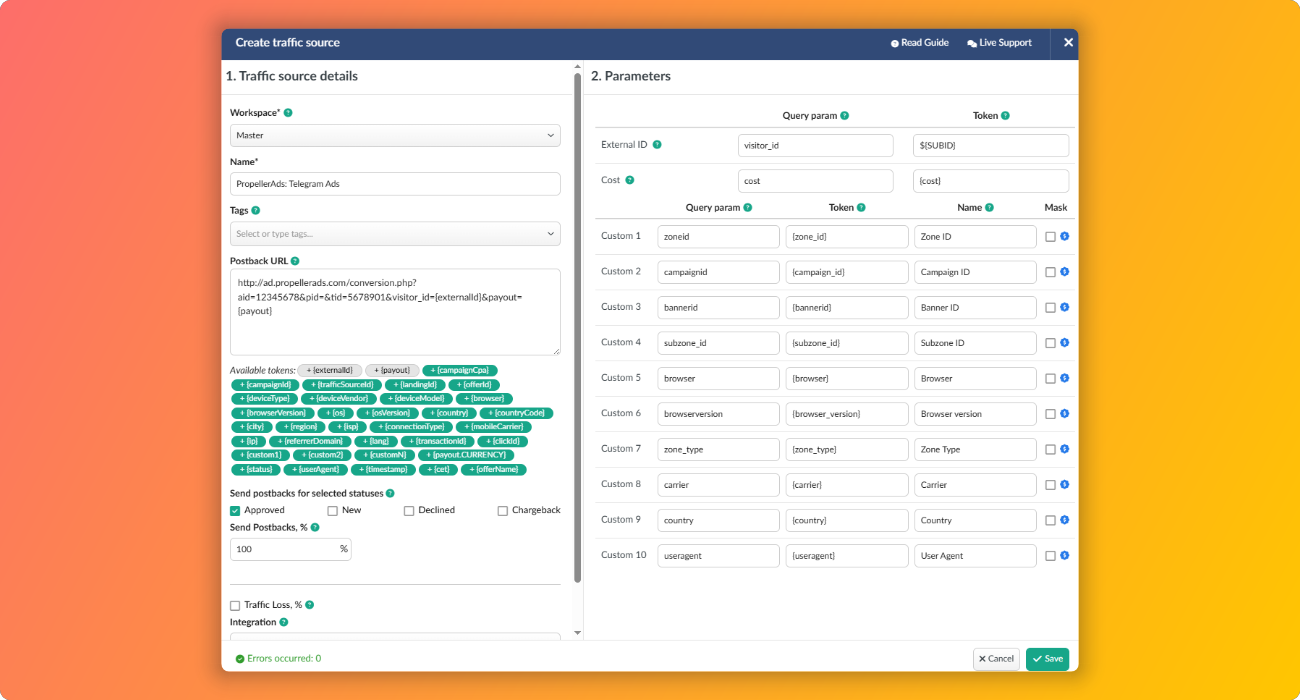Tick the Mask checkbox for Custom 5
The width and height of the screenshot is (1300, 700).
coord(1050,378)
